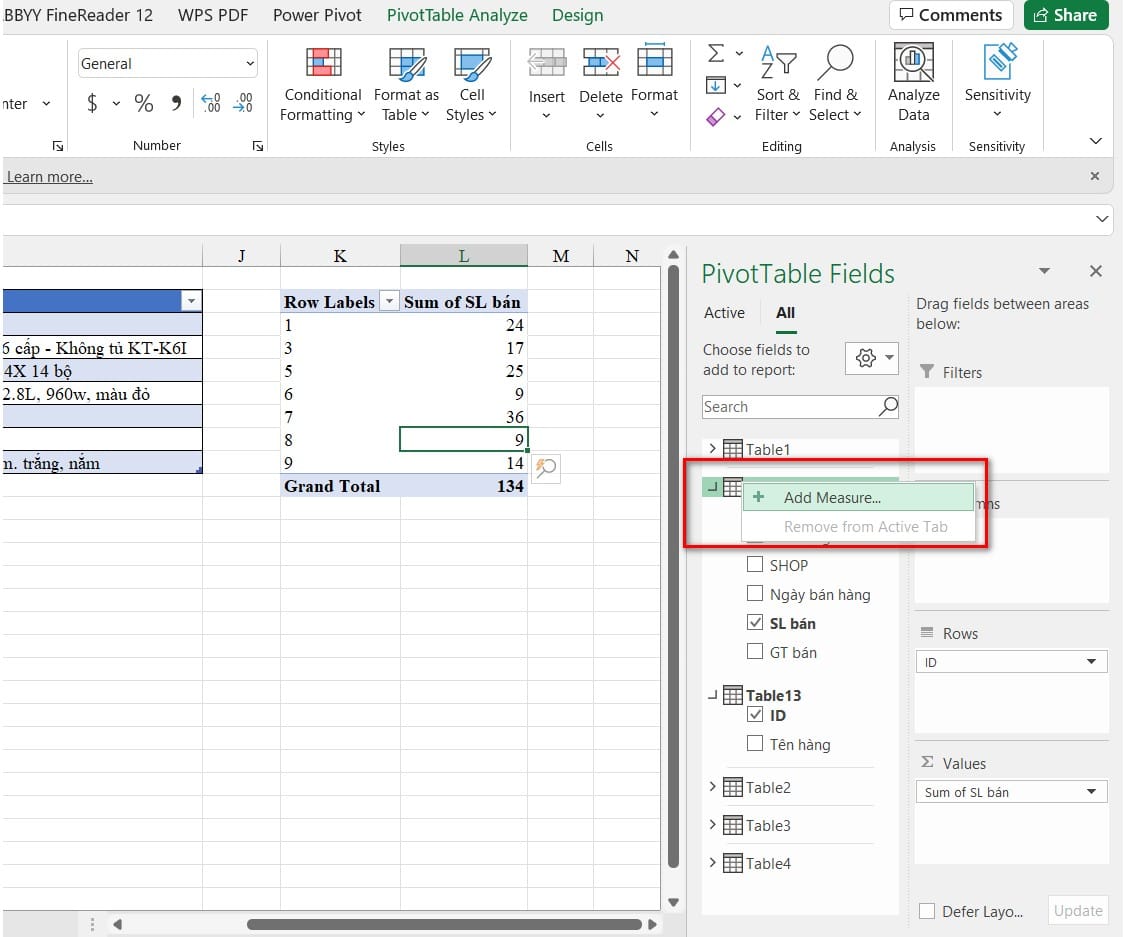Open the Power Pivot tab

coord(317,15)
